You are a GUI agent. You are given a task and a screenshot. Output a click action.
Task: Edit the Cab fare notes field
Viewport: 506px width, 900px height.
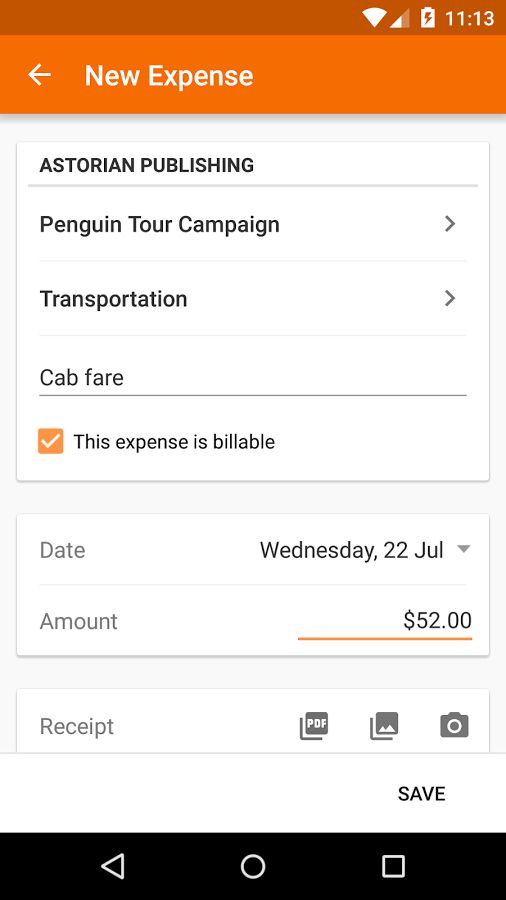point(253,378)
